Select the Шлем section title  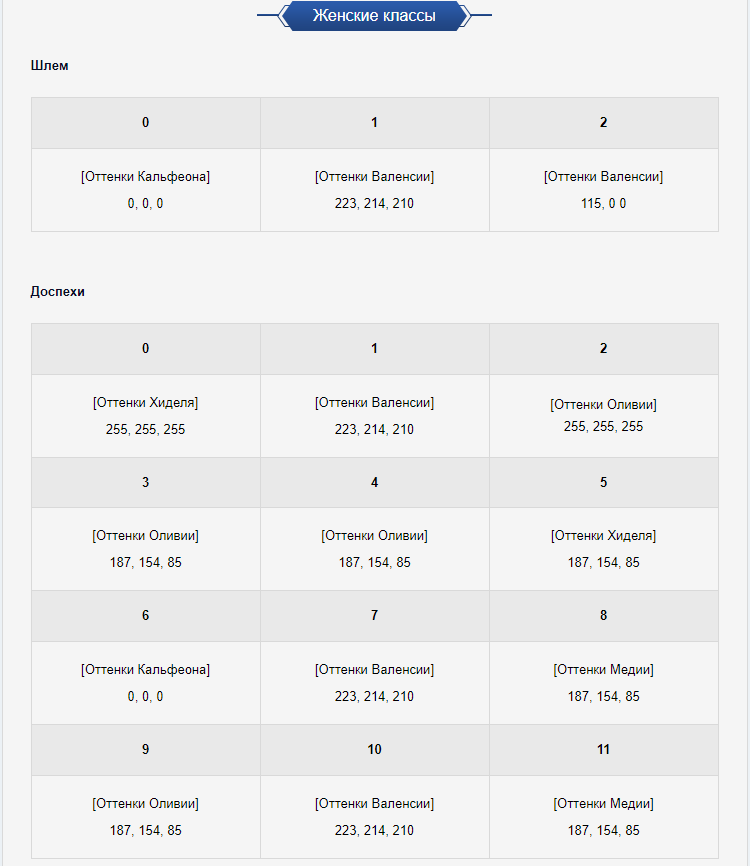pos(50,65)
